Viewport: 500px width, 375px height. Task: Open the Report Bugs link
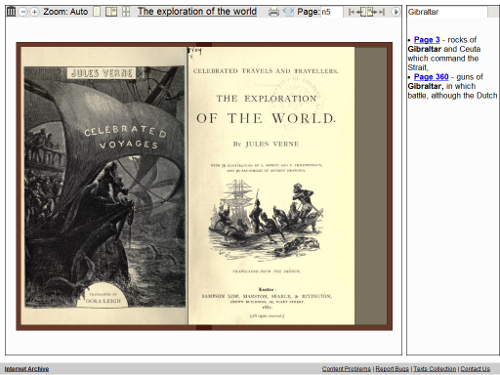(x=392, y=369)
